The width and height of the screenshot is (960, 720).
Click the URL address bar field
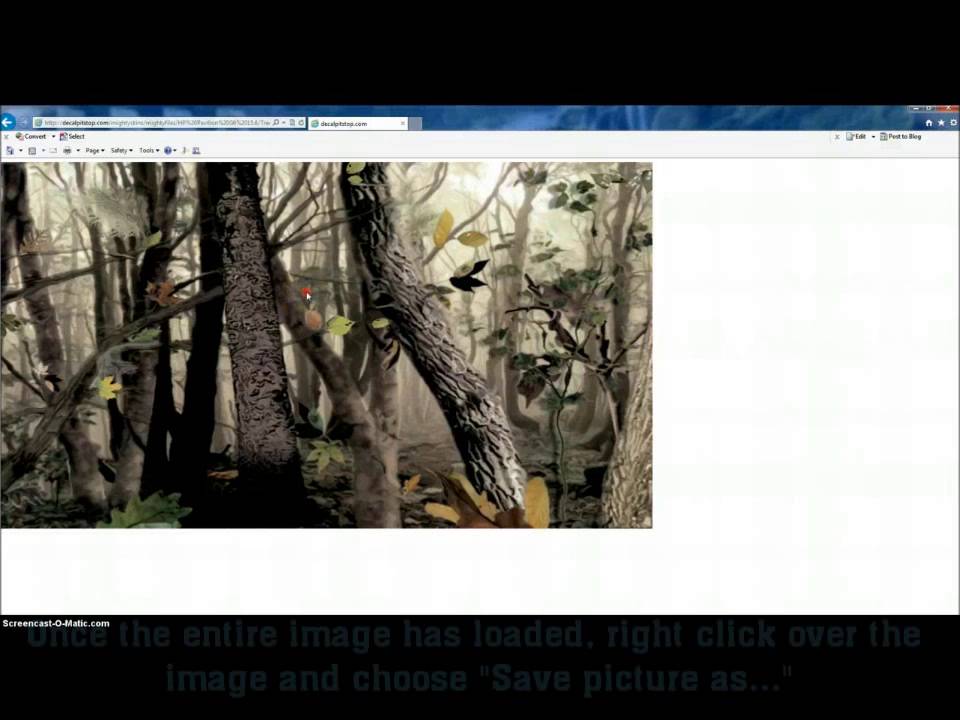155,123
